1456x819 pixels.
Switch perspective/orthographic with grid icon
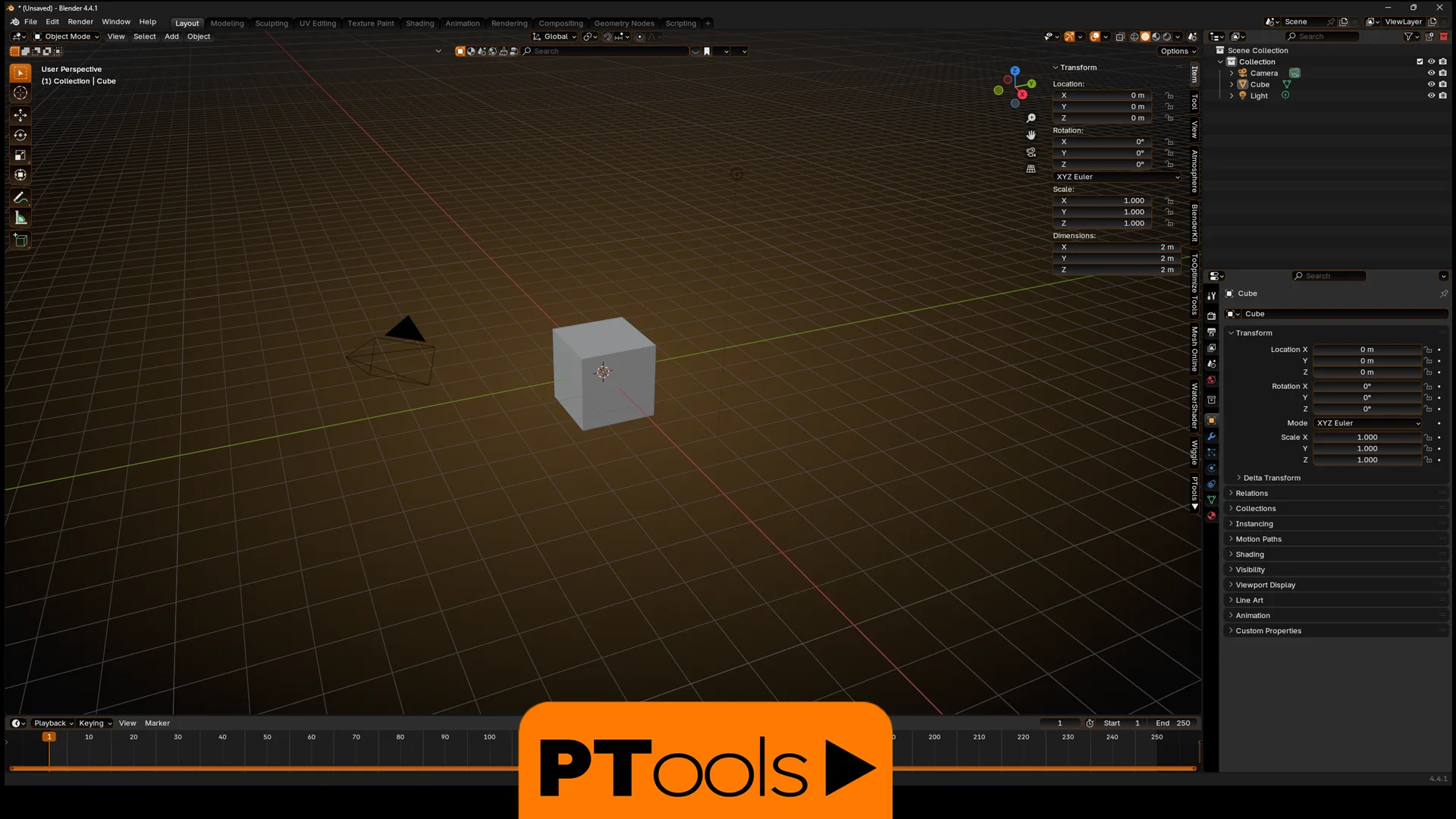[1031, 169]
